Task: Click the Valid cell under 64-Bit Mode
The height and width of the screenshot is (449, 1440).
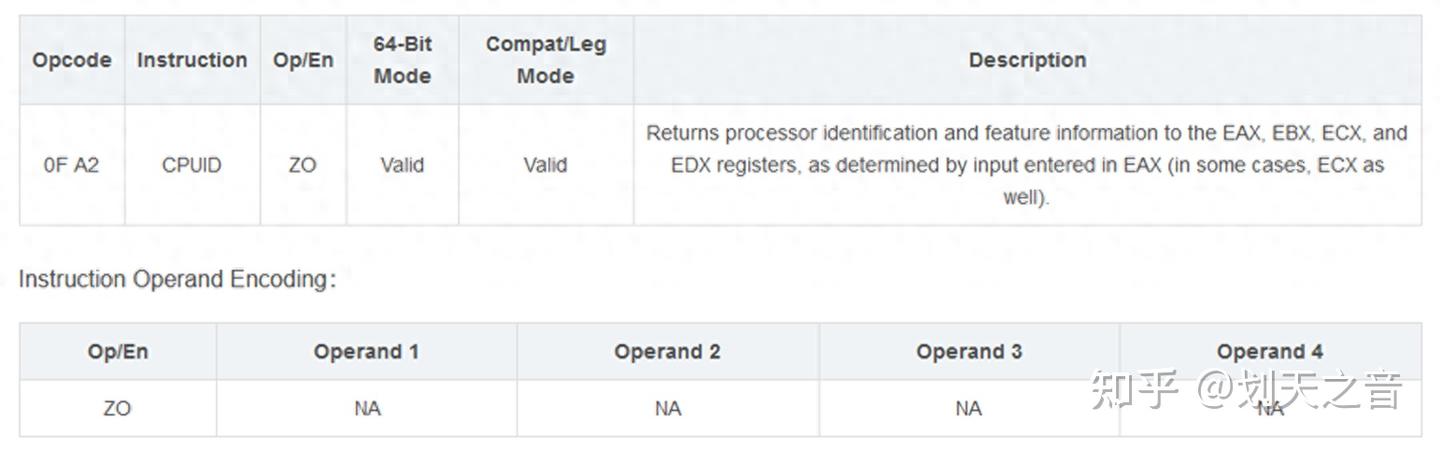Action: (x=402, y=165)
